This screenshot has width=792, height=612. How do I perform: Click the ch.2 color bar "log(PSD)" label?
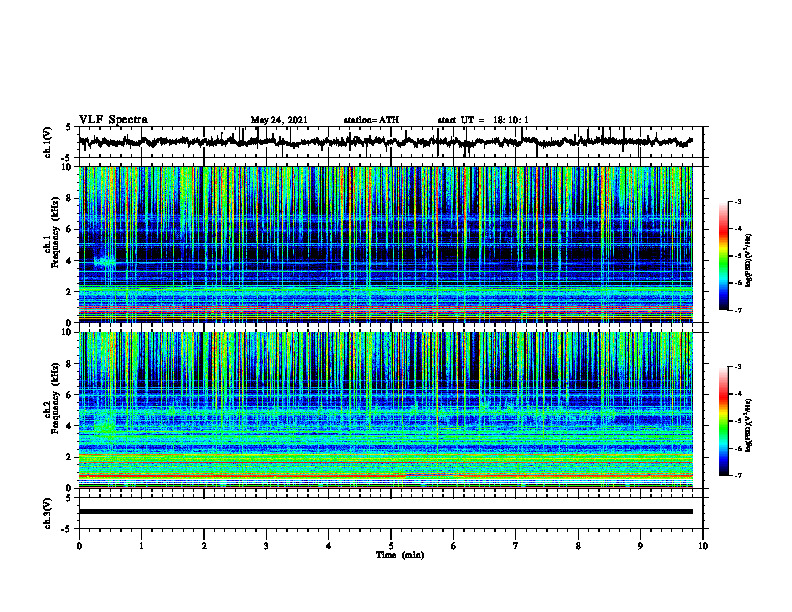[749, 425]
